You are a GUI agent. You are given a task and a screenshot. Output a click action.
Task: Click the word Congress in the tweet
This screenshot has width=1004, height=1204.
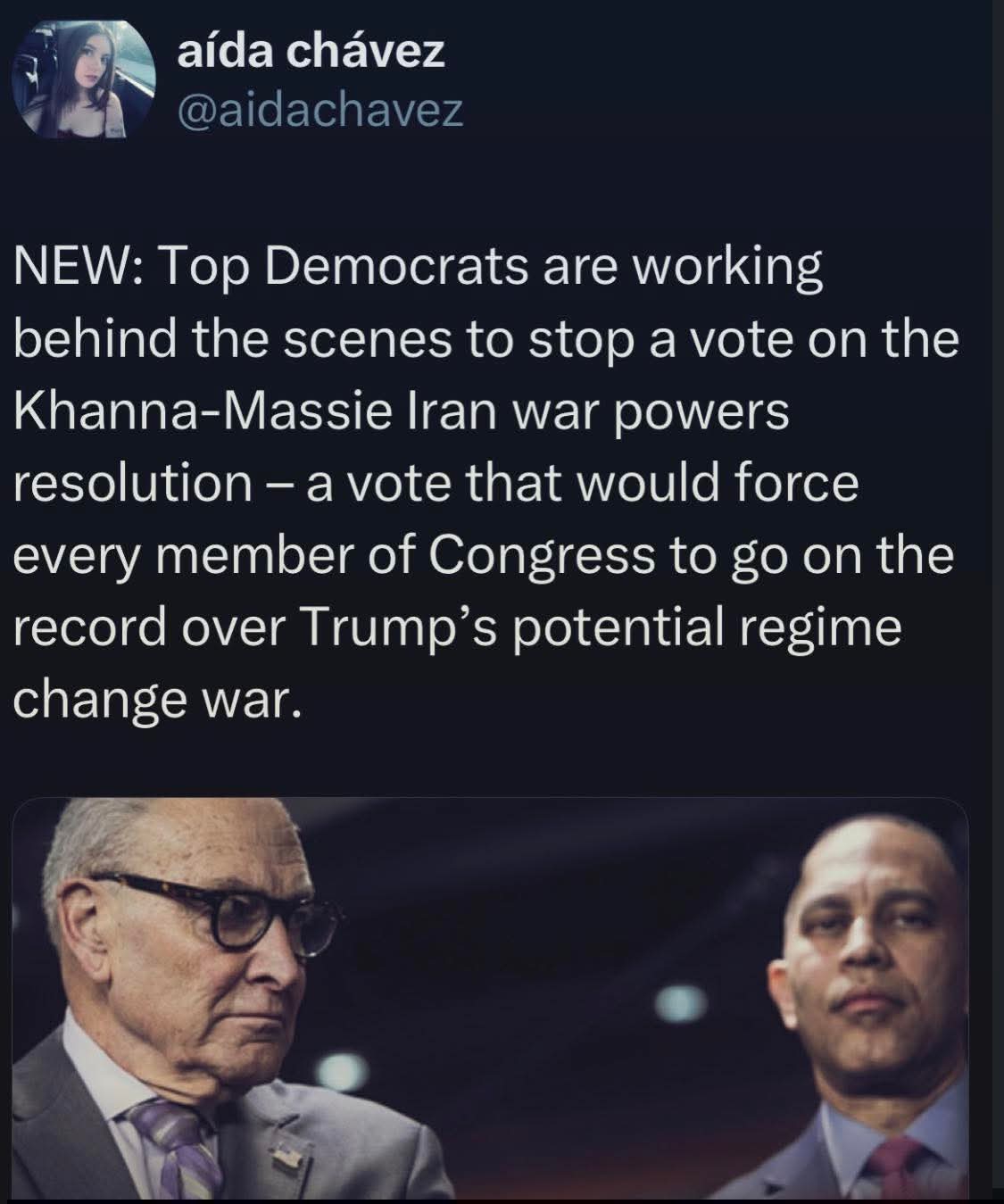click(543, 558)
